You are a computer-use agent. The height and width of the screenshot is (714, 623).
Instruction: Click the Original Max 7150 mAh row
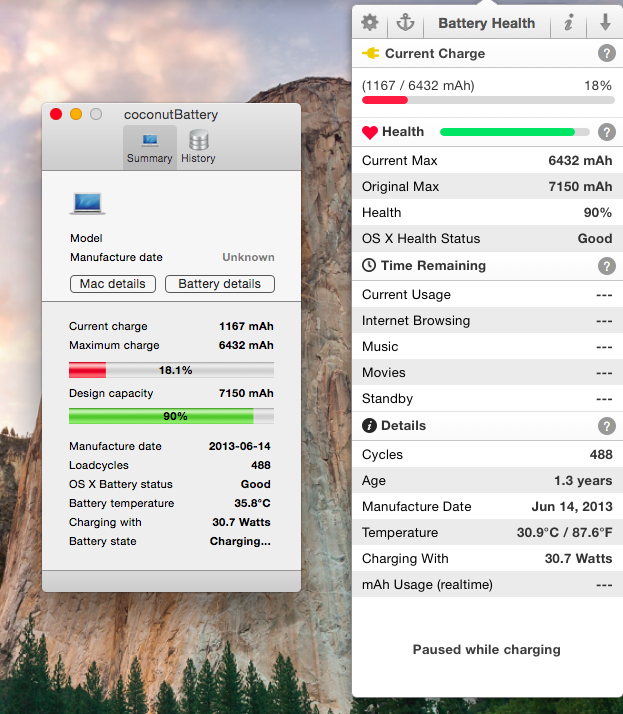coord(487,186)
